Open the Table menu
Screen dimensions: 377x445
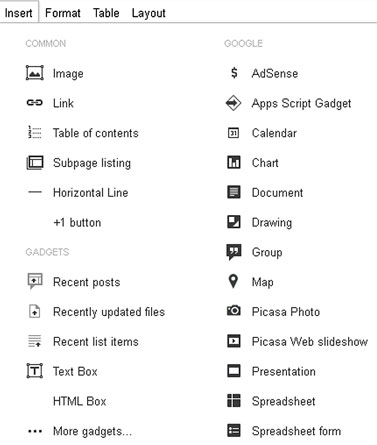coord(106,13)
